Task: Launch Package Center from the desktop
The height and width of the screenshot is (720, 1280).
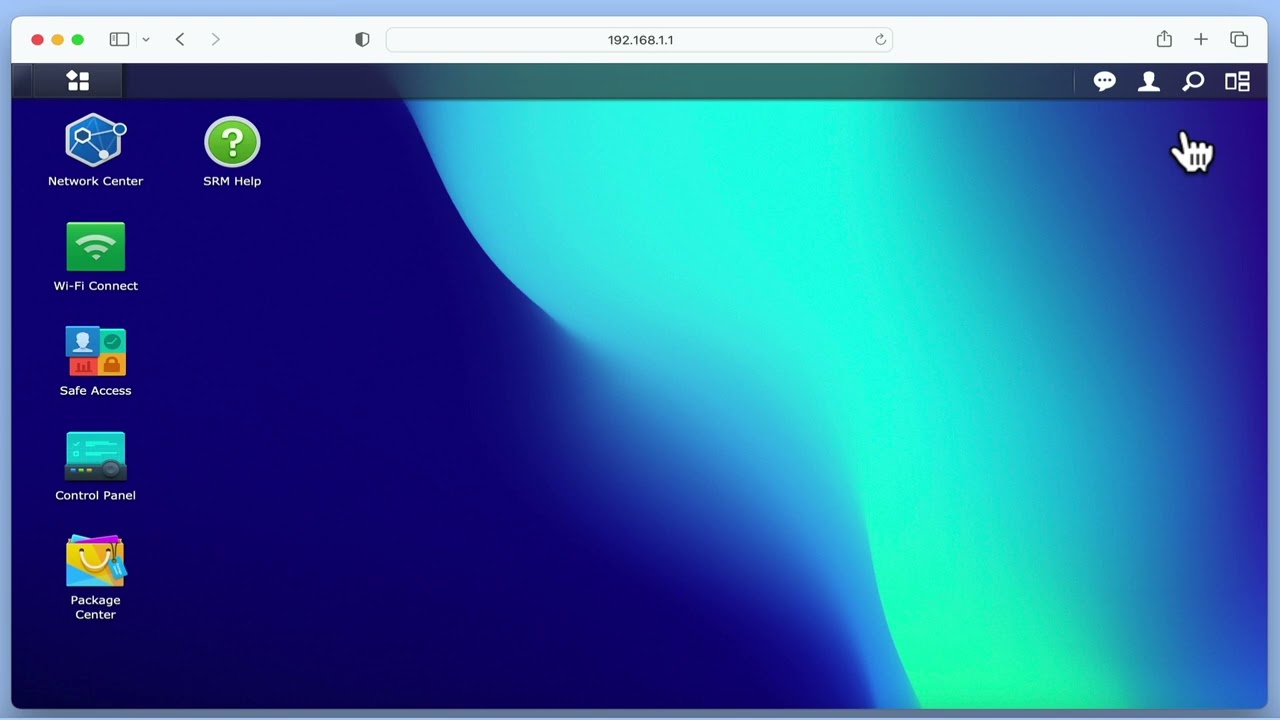Action: pos(96,561)
